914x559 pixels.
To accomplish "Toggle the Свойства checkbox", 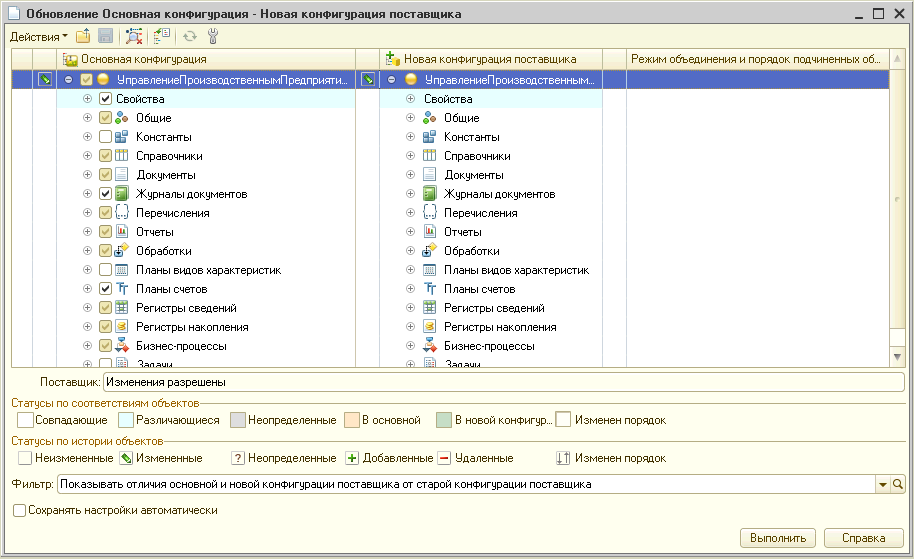I will coord(105,99).
